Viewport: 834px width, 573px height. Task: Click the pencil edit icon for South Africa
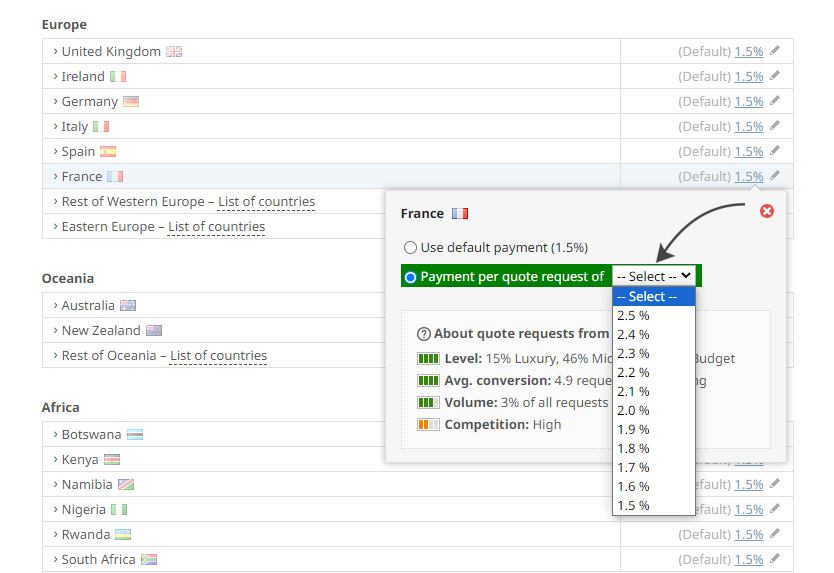775,559
